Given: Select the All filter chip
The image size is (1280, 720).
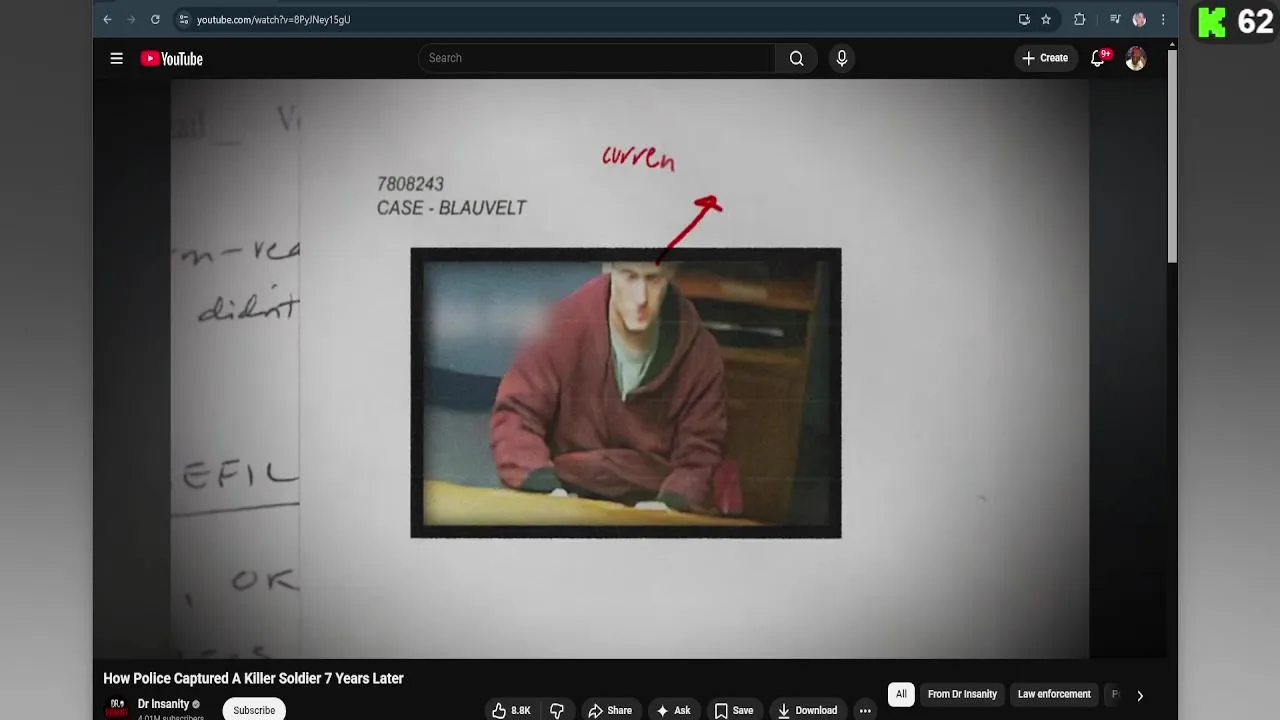Looking at the screenshot, I should click(901, 694).
